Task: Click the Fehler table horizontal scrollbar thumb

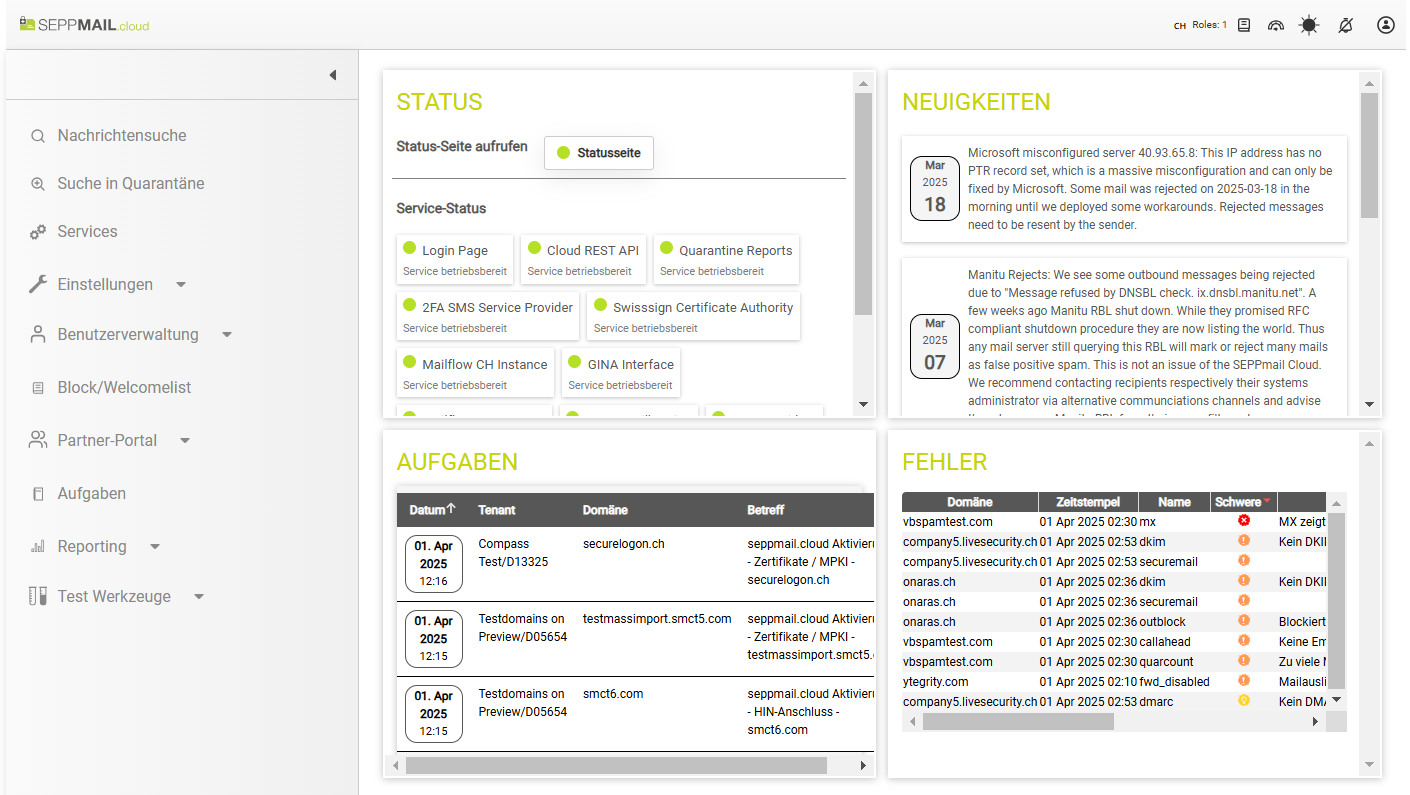Action: (1018, 721)
